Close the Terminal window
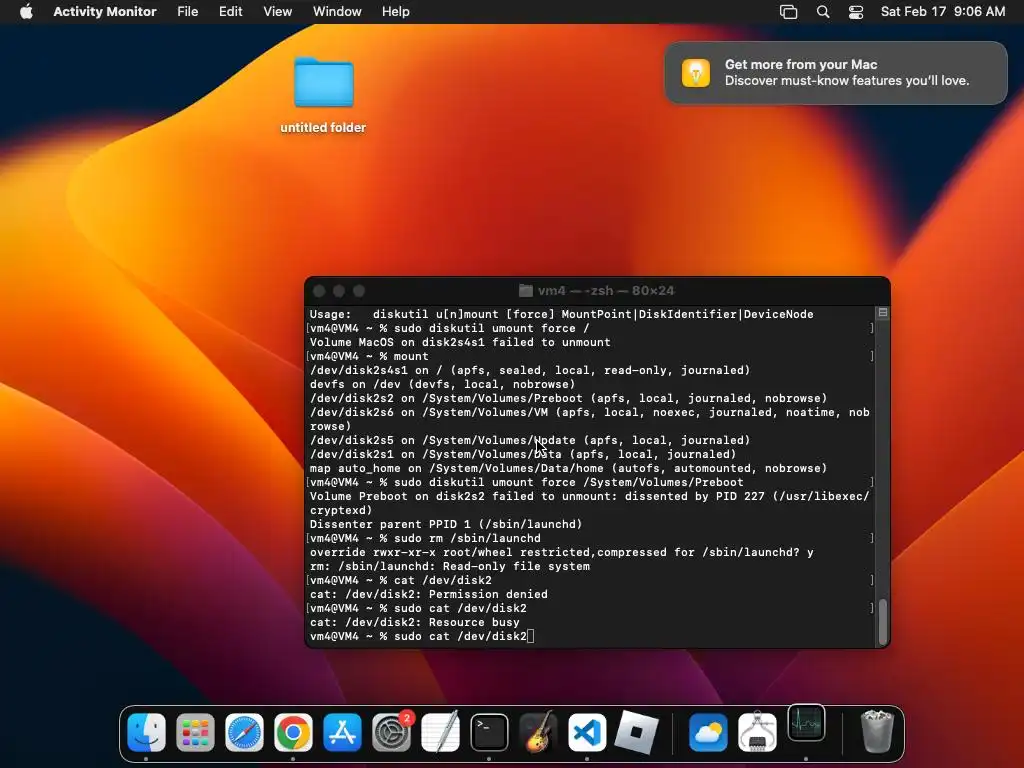The image size is (1024, 768). click(319, 291)
